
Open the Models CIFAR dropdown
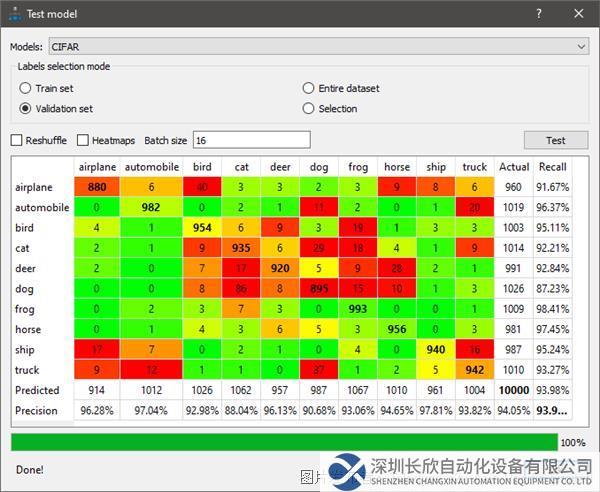tap(318, 46)
